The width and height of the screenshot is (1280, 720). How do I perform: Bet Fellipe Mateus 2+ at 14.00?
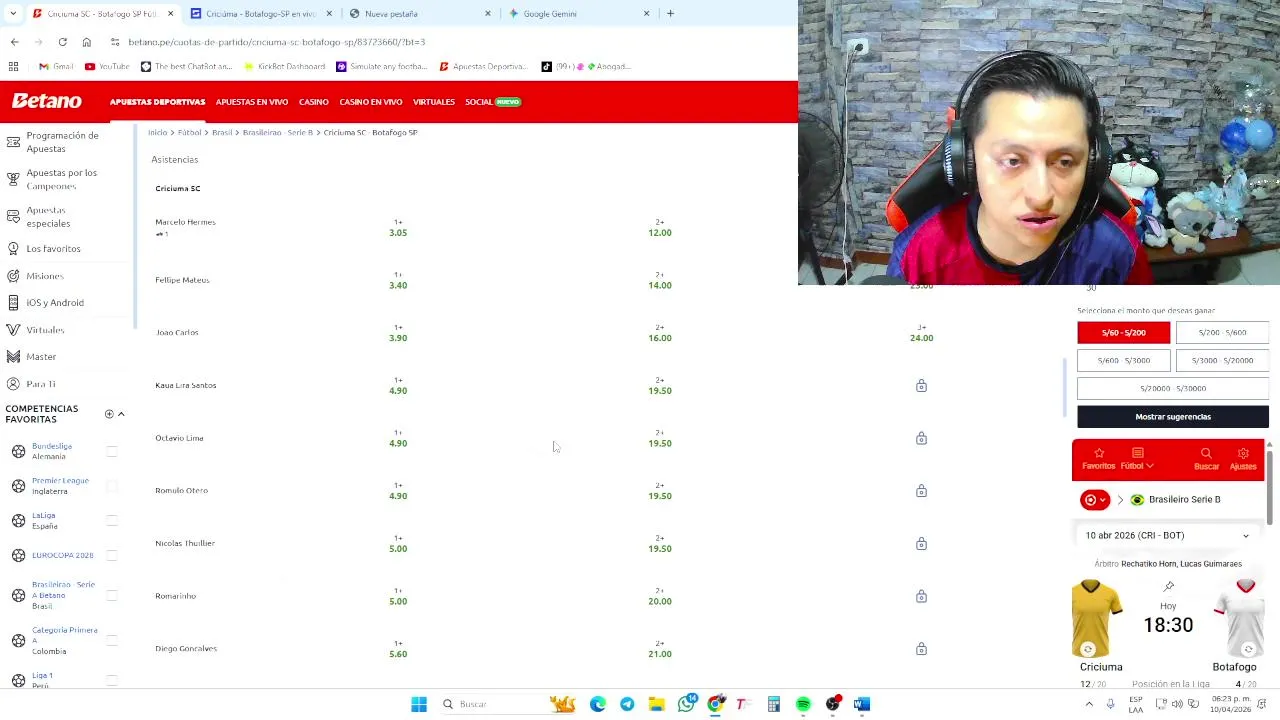[659, 281]
